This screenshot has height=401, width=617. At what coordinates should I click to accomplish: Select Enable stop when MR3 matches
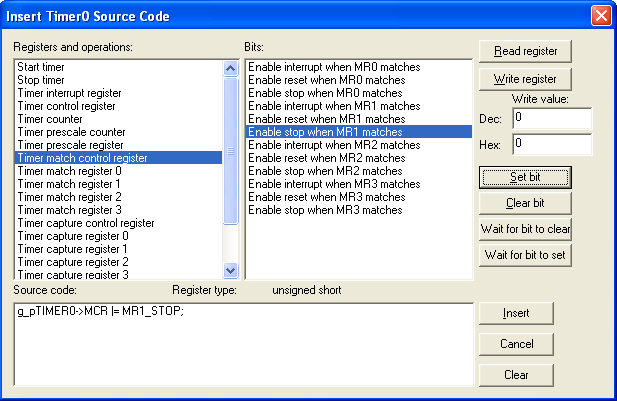(x=359, y=210)
